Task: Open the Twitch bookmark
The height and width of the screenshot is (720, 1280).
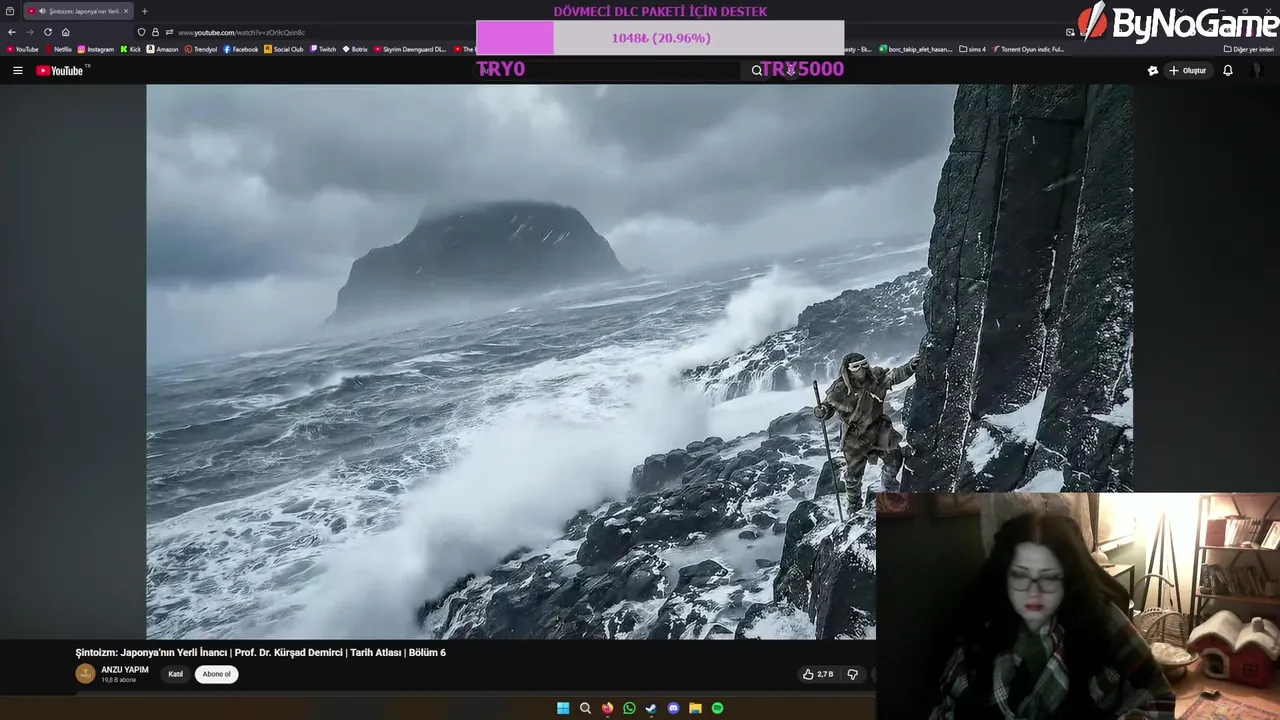Action: pos(323,49)
